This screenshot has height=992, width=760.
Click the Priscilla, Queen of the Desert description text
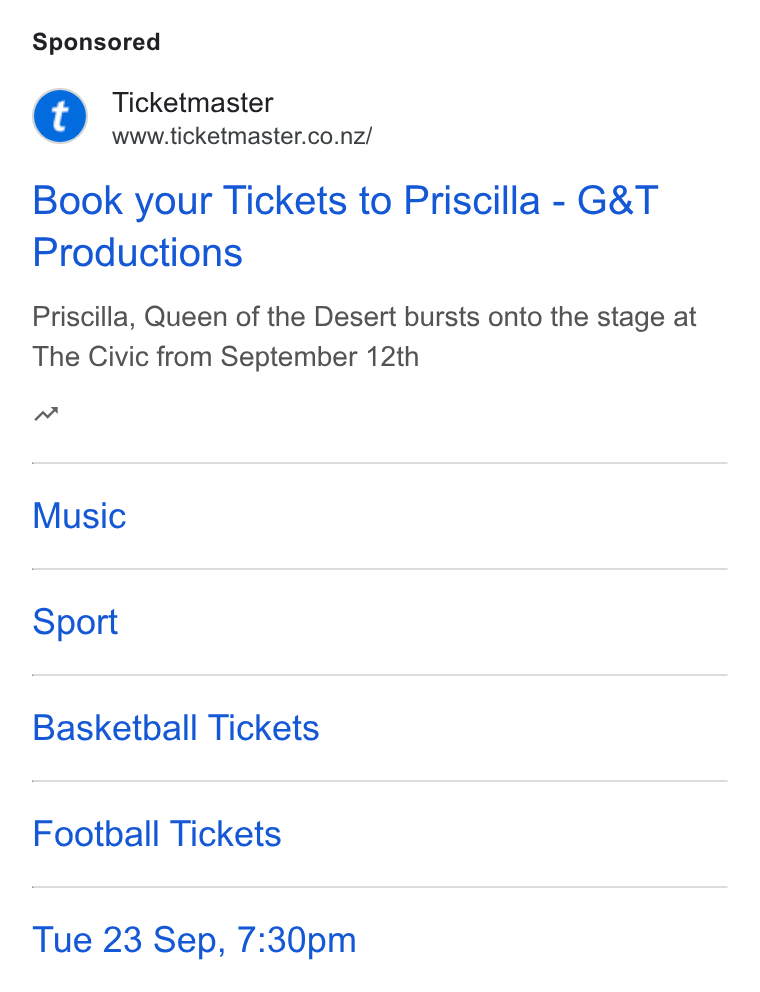364,337
